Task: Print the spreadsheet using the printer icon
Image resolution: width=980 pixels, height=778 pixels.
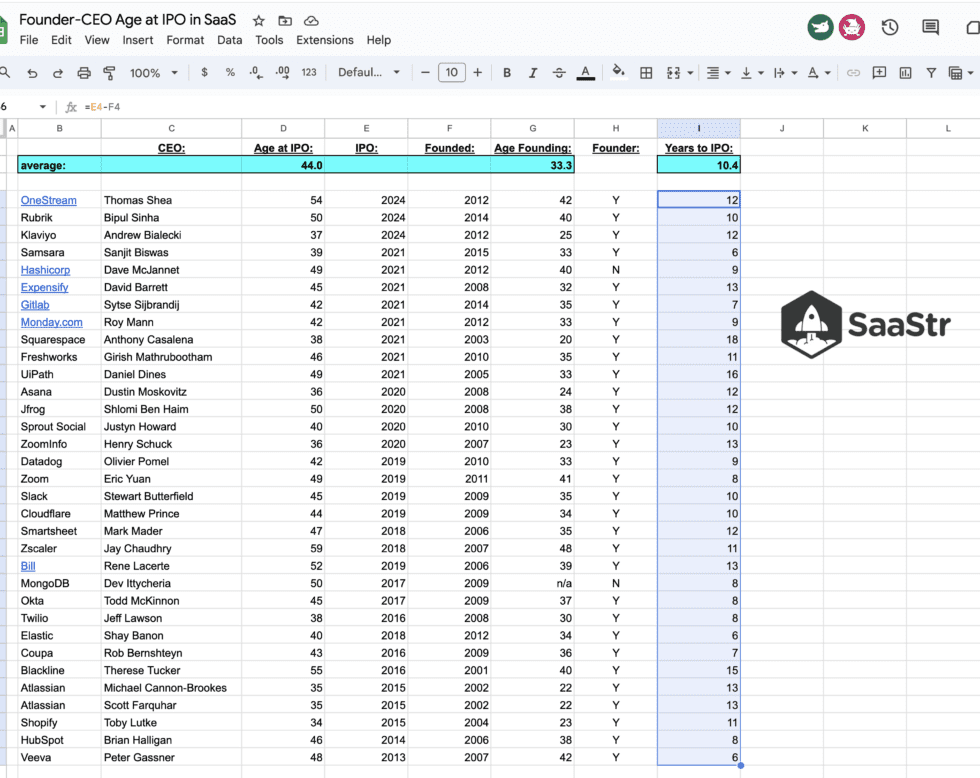Action: coord(84,73)
